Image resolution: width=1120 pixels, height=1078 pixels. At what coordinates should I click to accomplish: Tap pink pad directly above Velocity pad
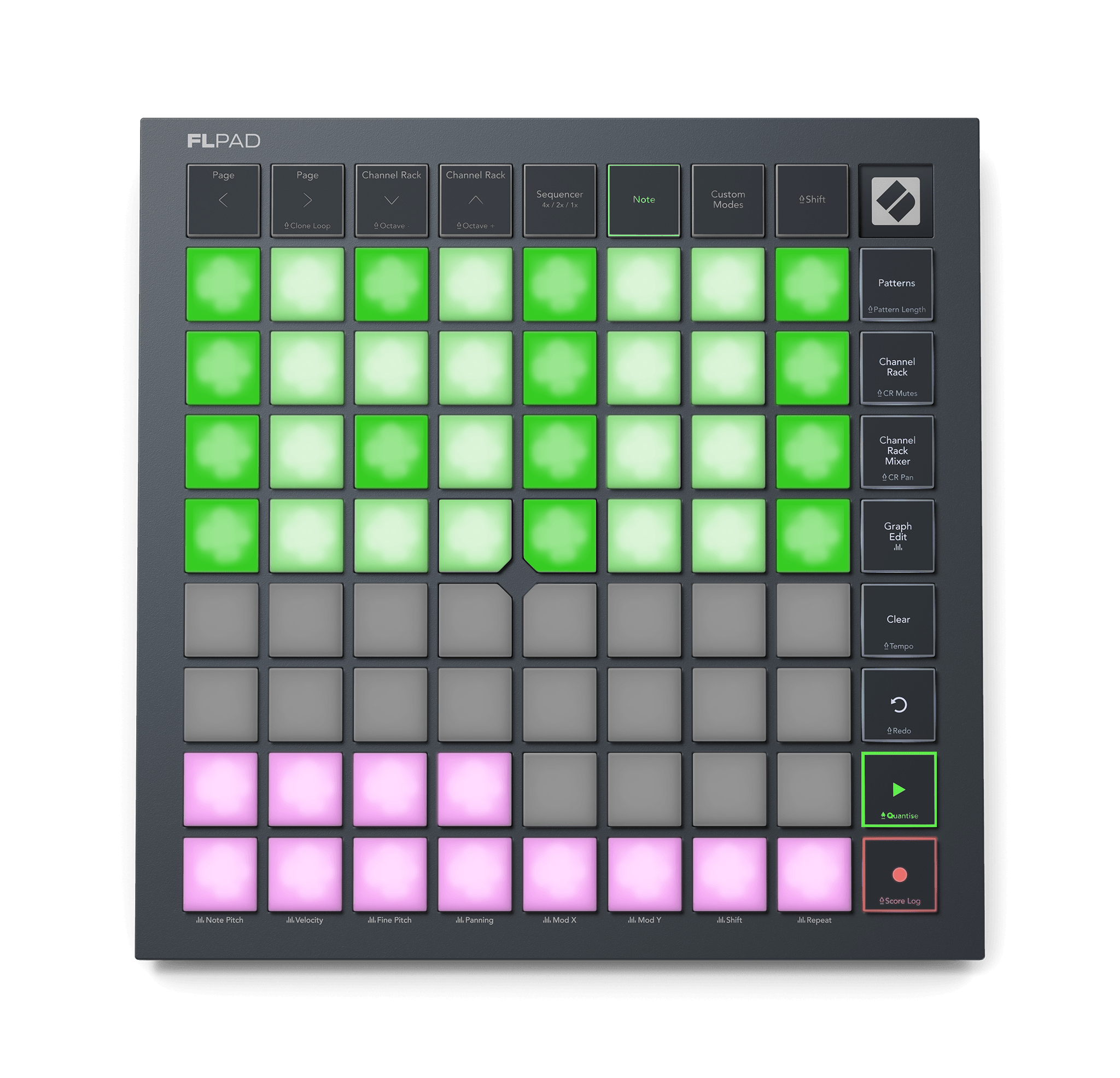305,789
